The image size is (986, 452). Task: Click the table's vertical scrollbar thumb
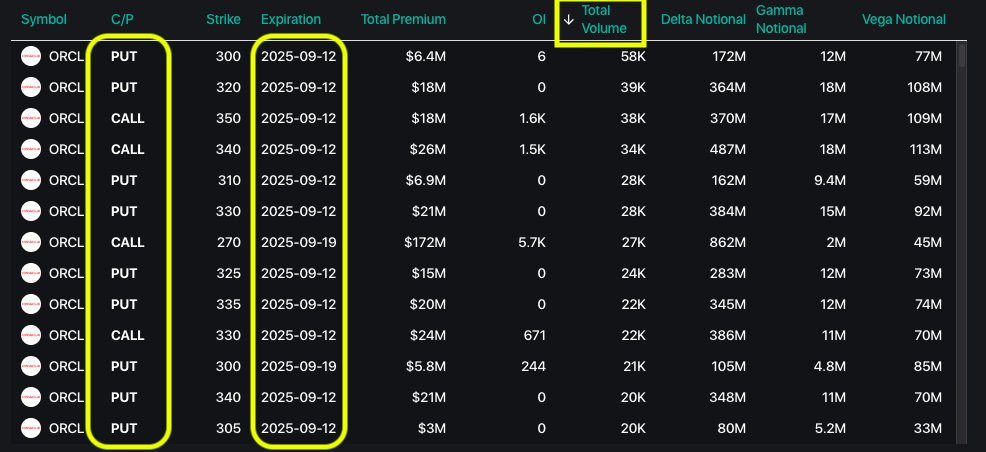click(961, 55)
